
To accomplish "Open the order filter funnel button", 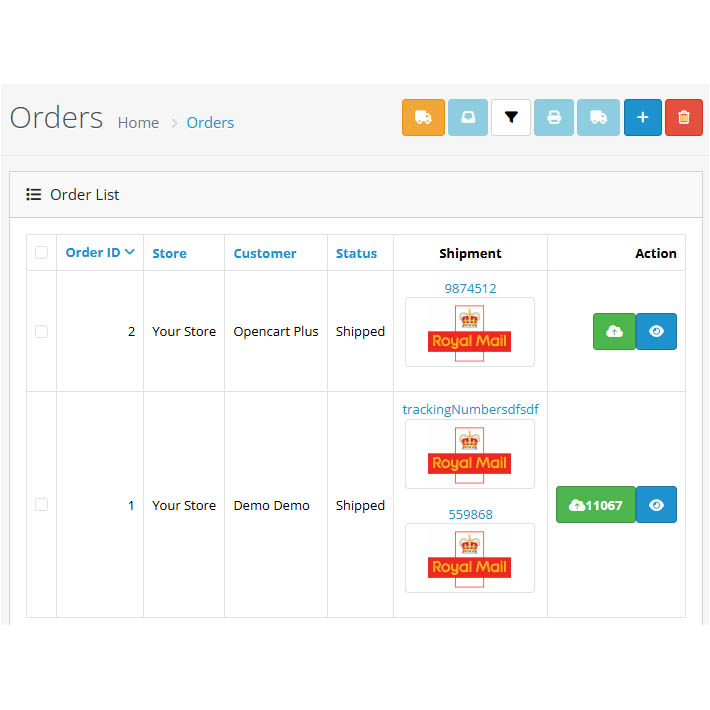I will (511, 117).
